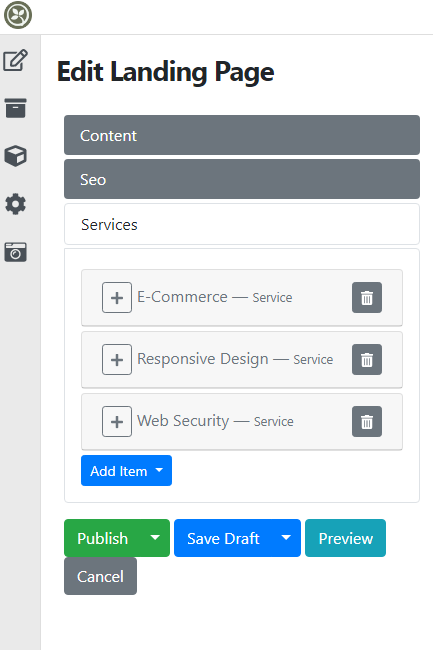
Task: Click the Orchard logo icon
Action: pos(18,15)
